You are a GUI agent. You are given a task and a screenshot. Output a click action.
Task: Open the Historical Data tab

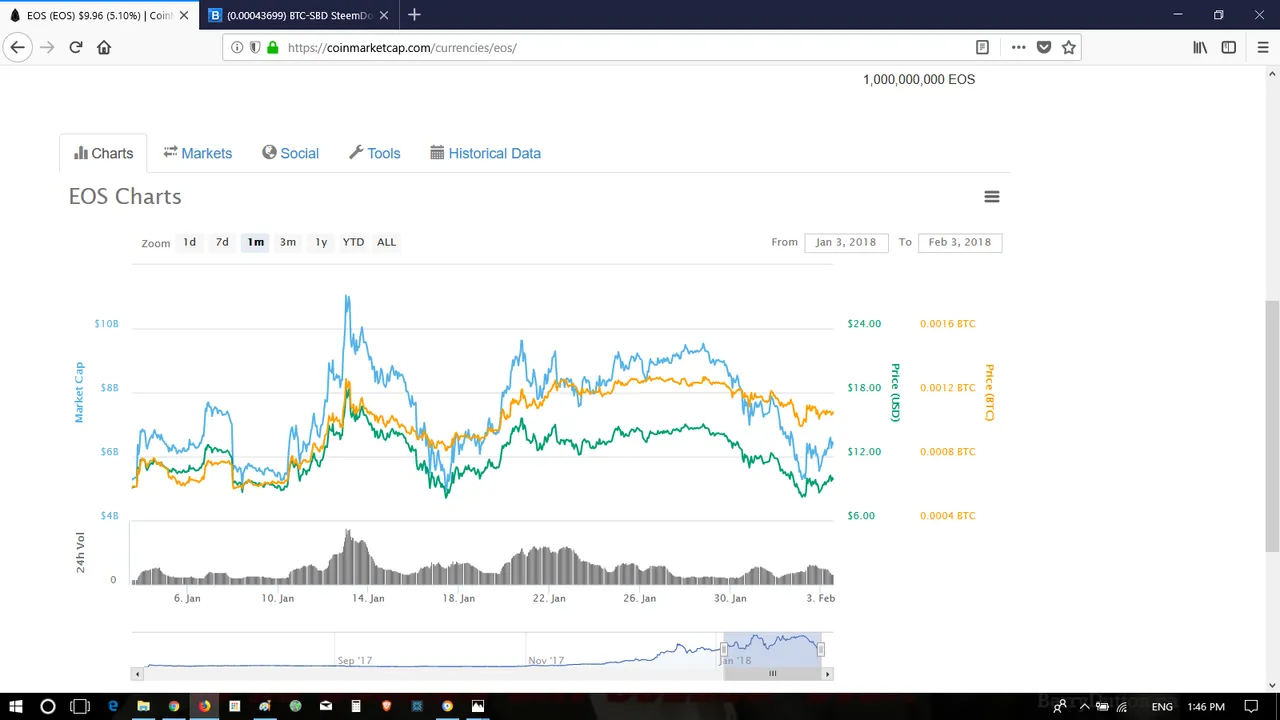click(x=485, y=153)
